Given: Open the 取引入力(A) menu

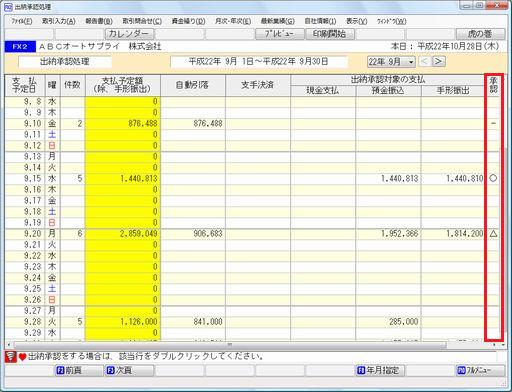Looking at the screenshot, I should (59, 21).
